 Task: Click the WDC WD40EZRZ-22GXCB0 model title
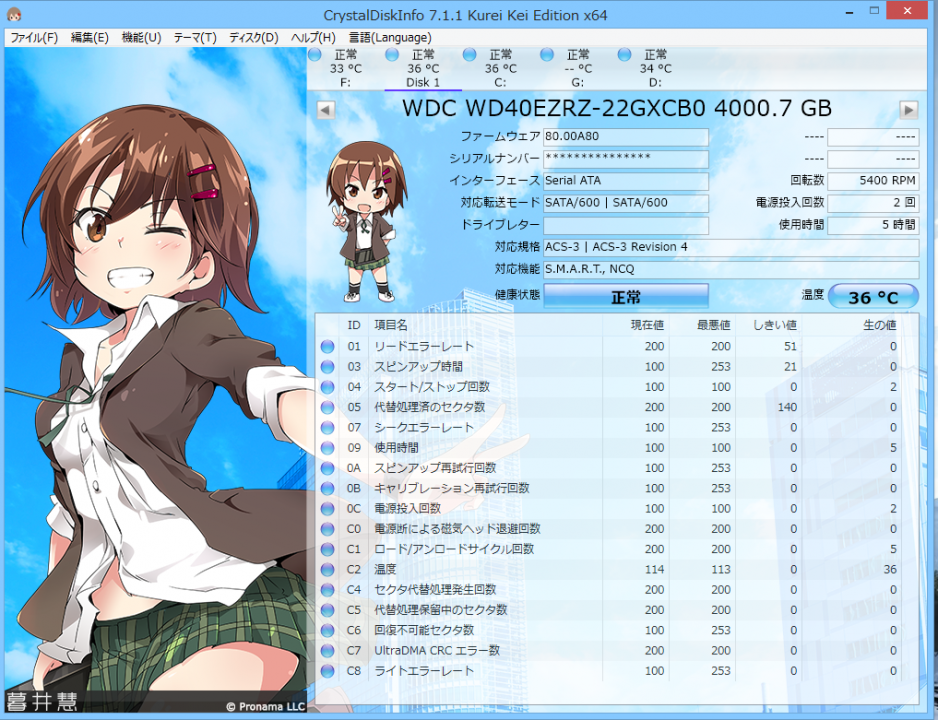click(x=617, y=108)
